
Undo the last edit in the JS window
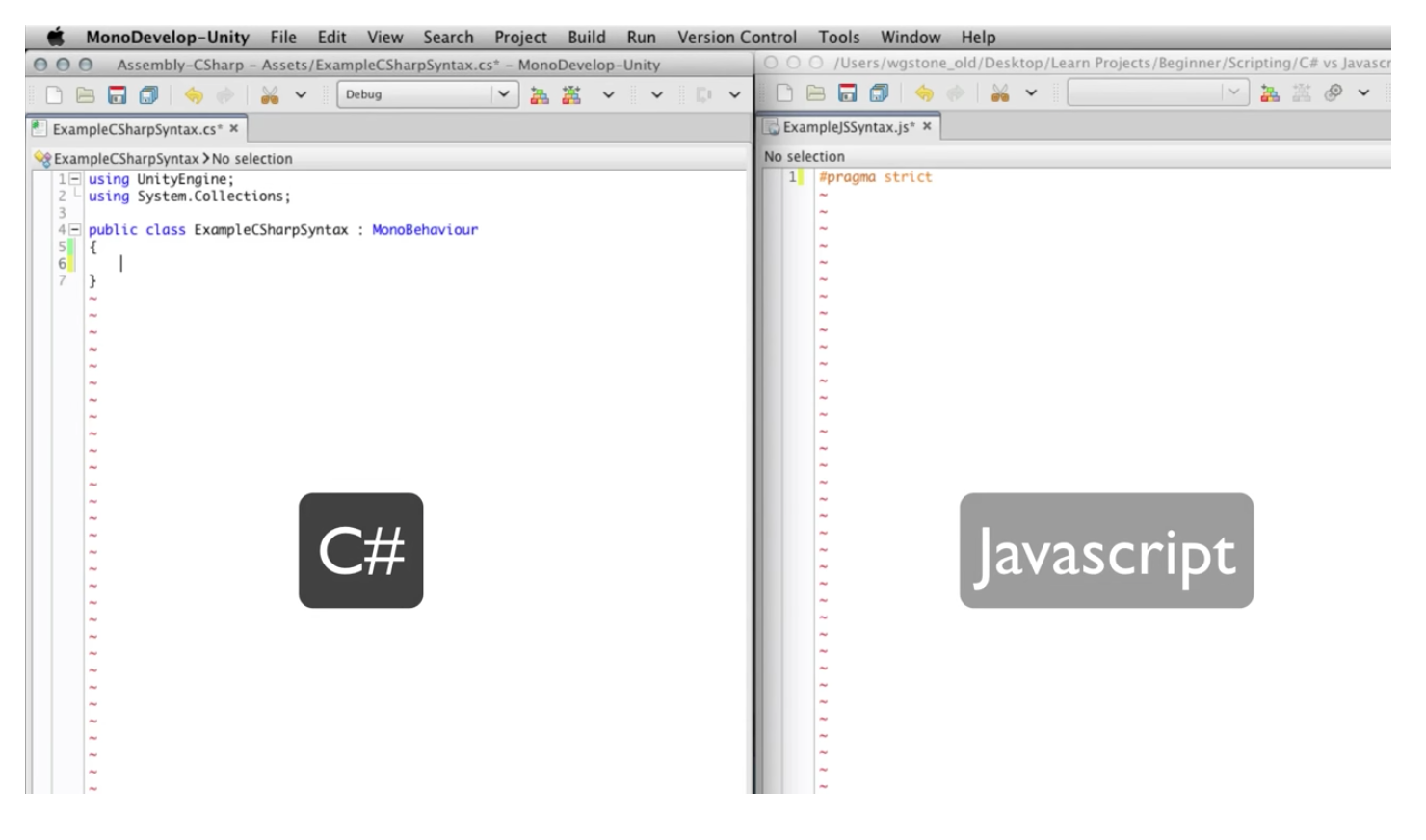click(924, 92)
